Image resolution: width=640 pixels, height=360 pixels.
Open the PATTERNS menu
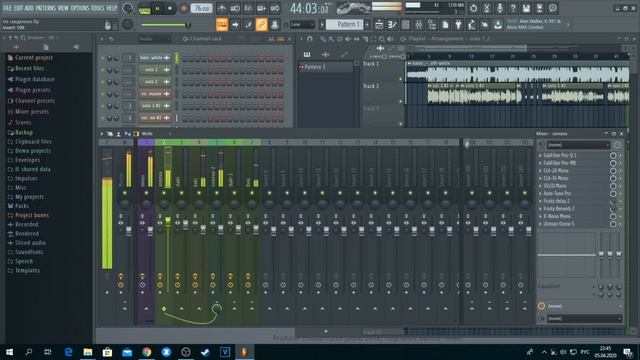pos(45,8)
